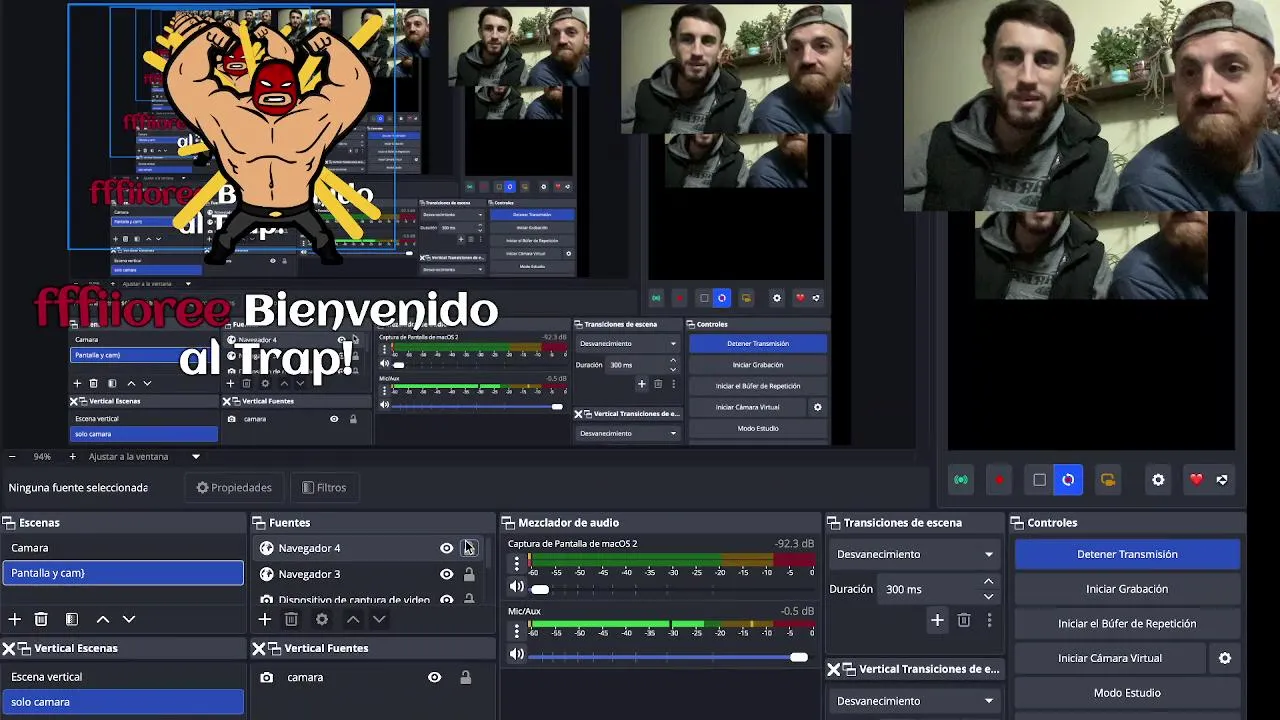
Task: Toggle lock on Navegador 3 source
Action: pyautogui.click(x=469, y=574)
